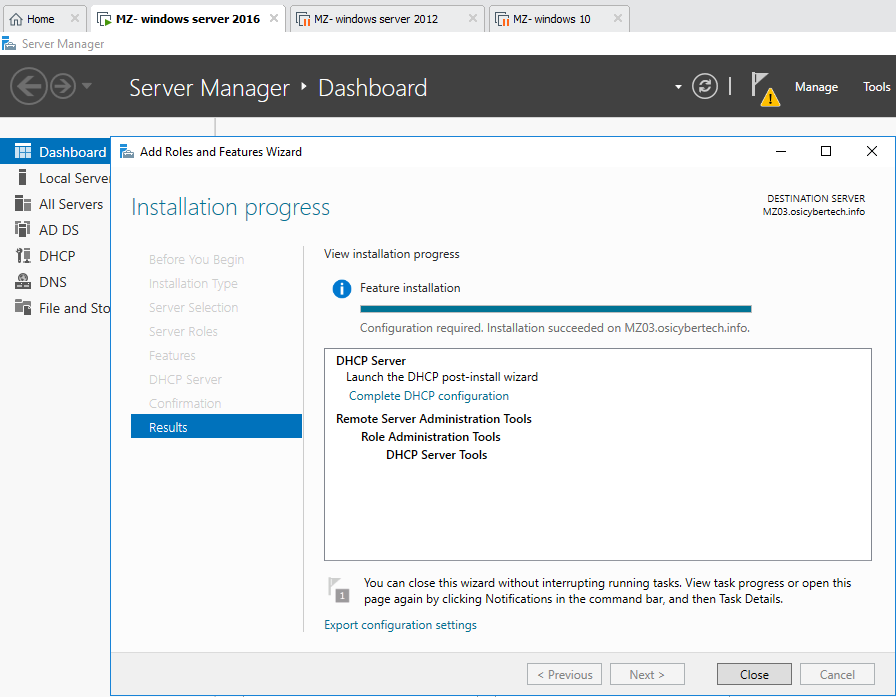Click the feature installation progress bar
This screenshot has height=697, width=896.
[x=555, y=309]
